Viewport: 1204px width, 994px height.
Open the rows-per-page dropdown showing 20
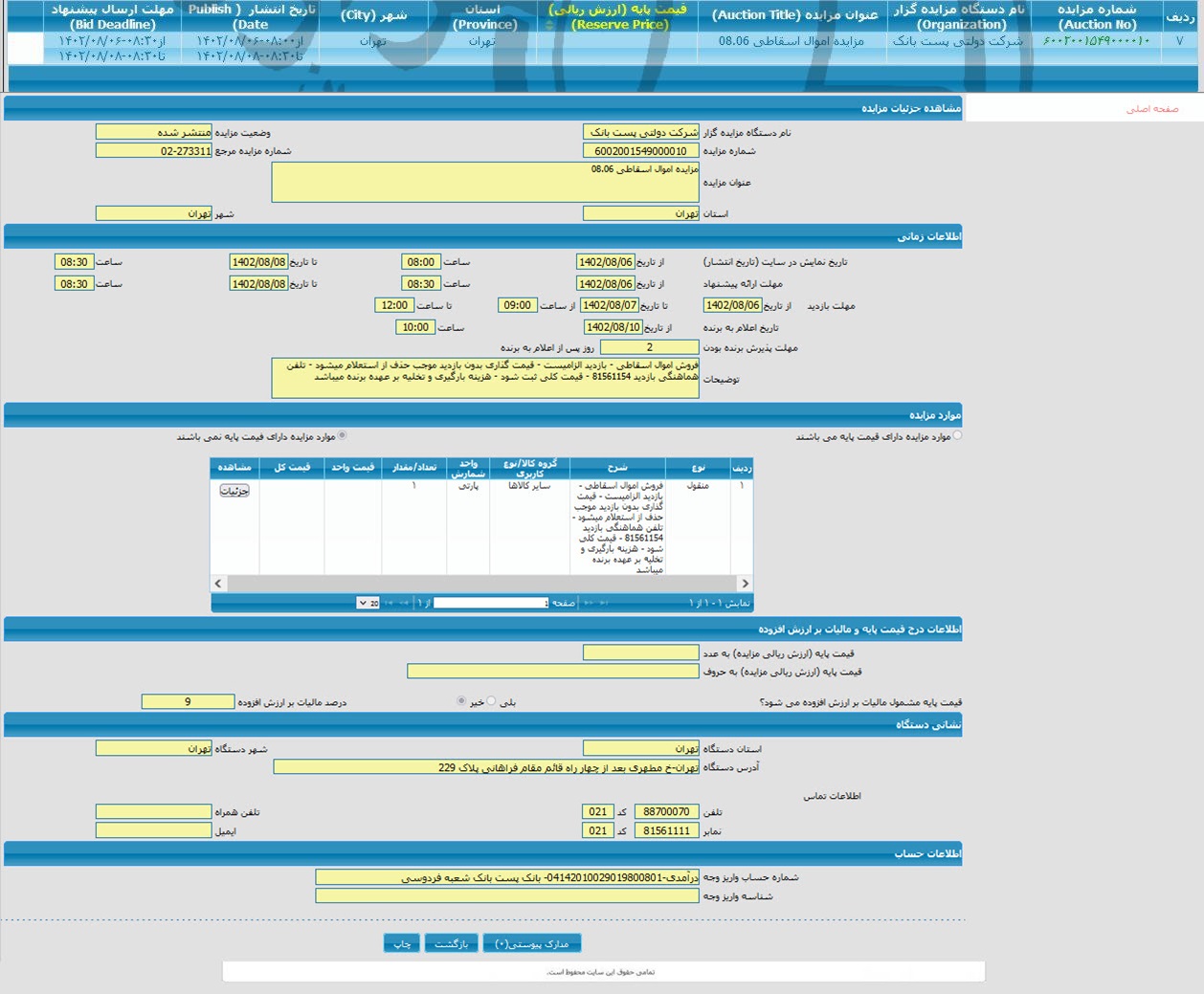click(x=368, y=603)
